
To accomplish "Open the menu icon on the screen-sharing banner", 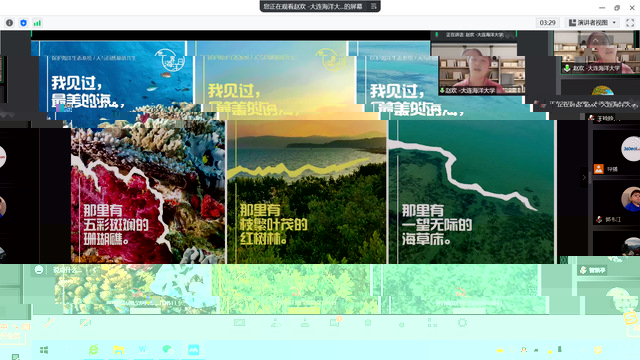I will coord(373,6).
